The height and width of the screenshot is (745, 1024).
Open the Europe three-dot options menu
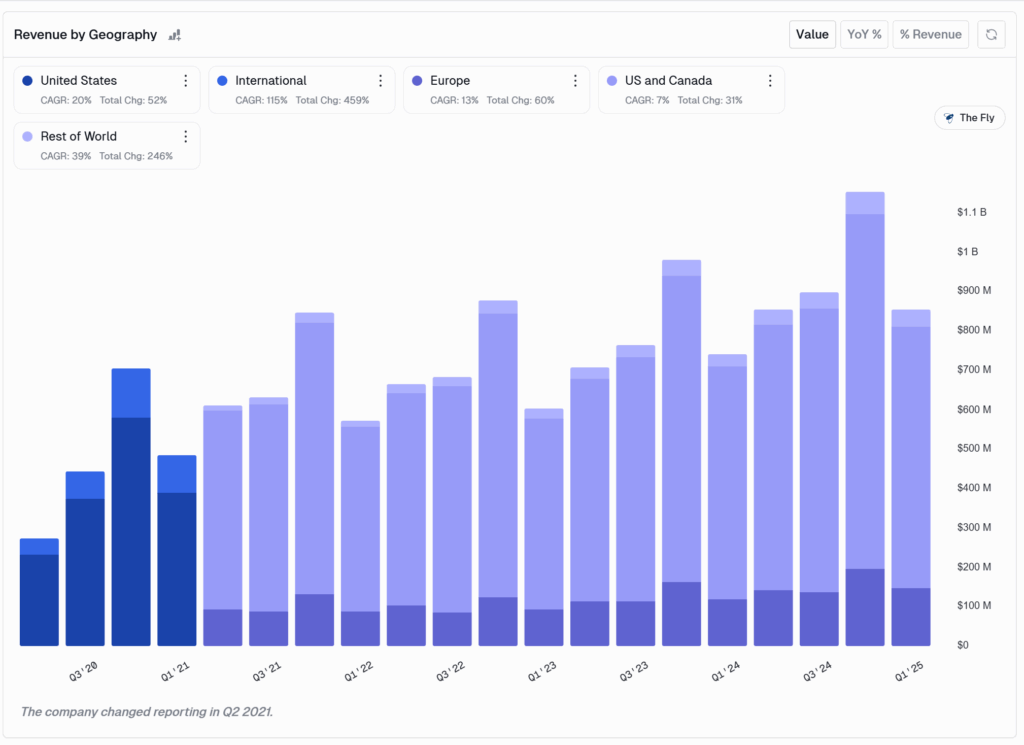[x=575, y=81]
